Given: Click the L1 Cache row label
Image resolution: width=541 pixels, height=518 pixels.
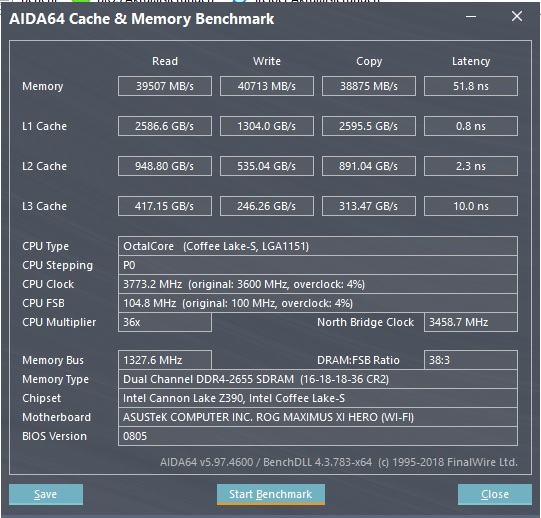Looking at the screenshot, I should pyautogui.click(x=44, y=126).
